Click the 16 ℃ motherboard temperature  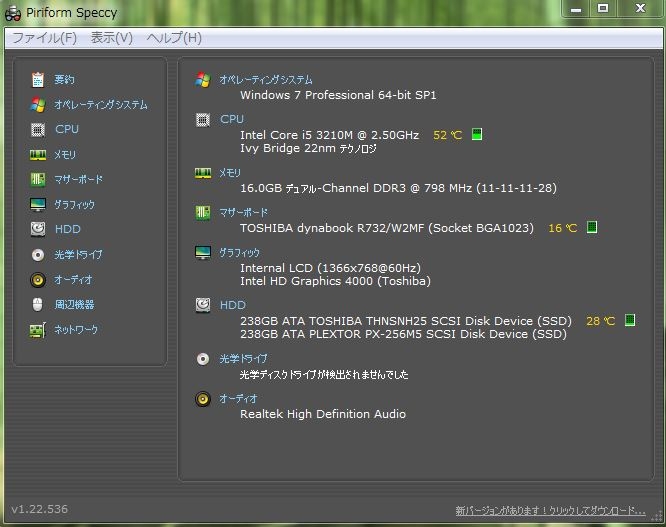pos(562,228)
